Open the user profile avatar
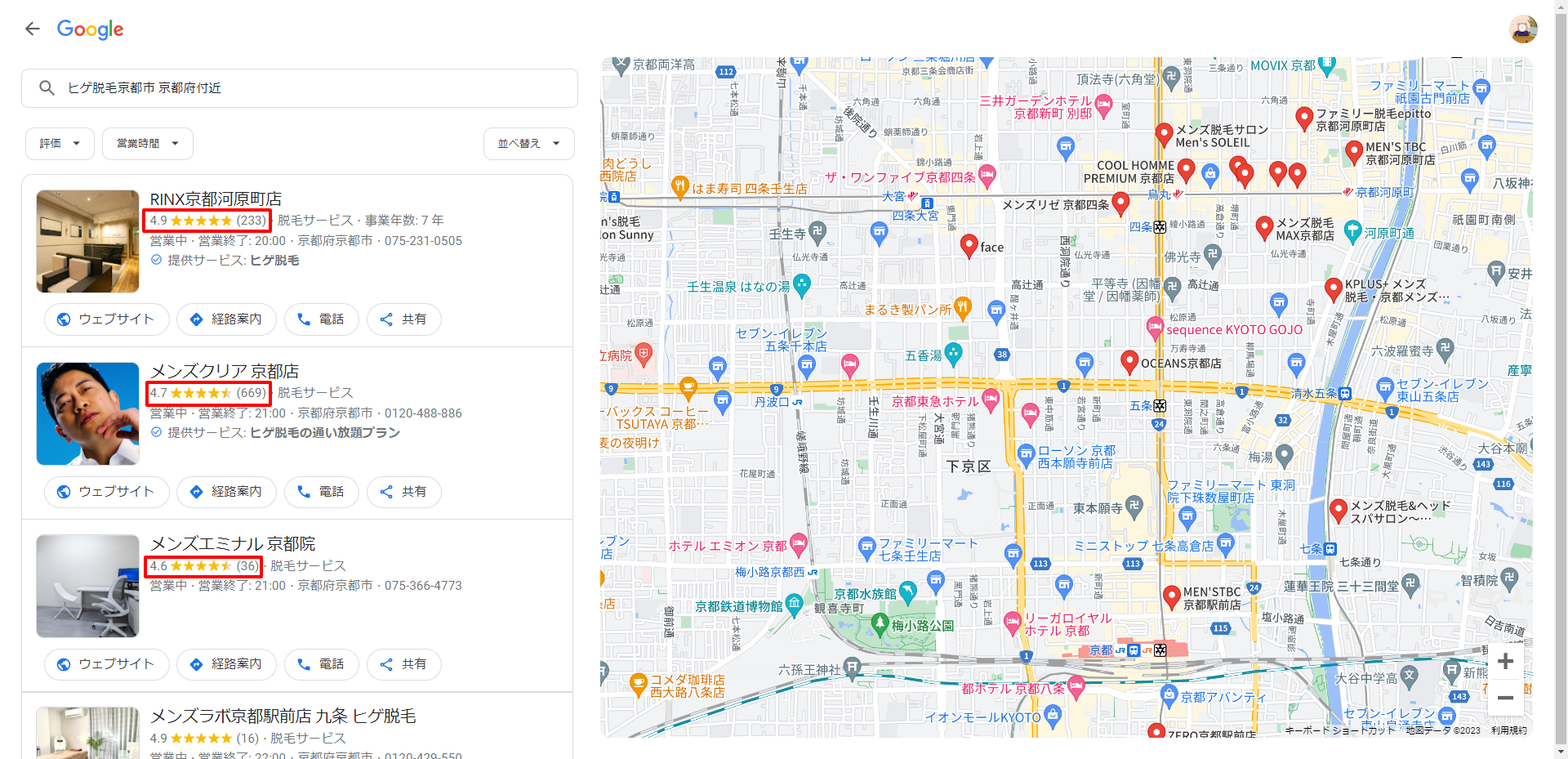 tap(1523, 29)
